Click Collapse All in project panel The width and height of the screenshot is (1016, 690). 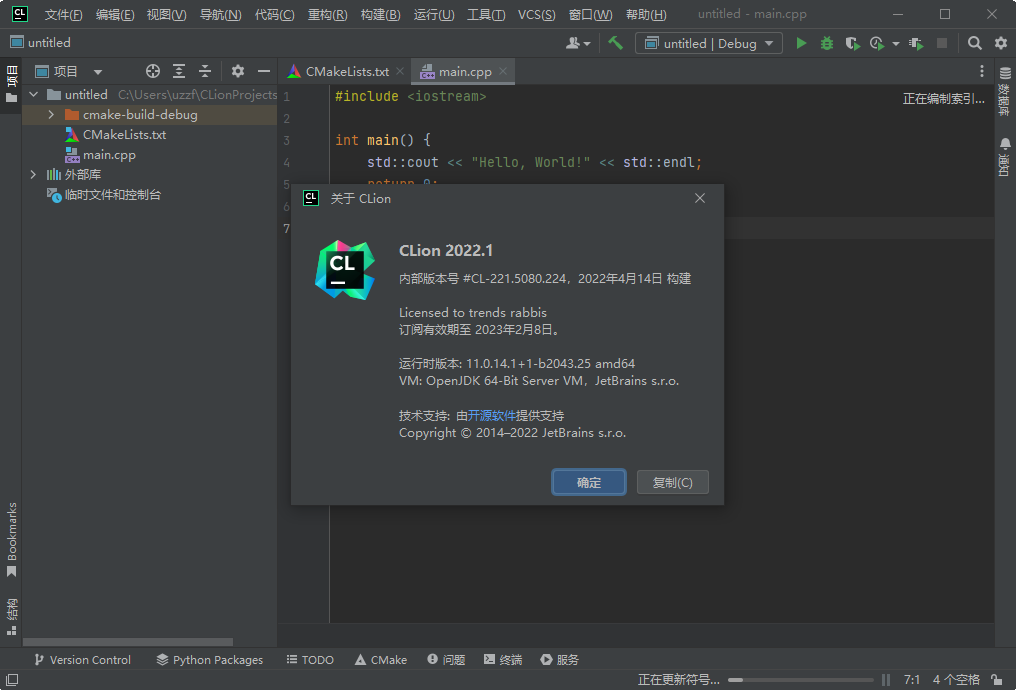click(x=205, y=71)
